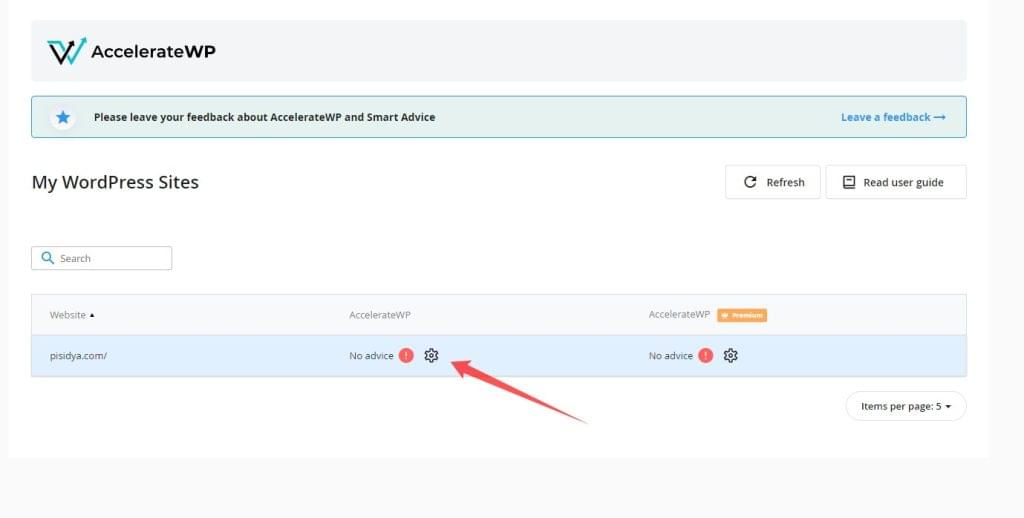Image resolution: width=1024 pixels, height=518 pixels.
Task: Open settings gear in AccelerateWP Premium column
Action: pyautogui.click(x=730, y=355)
